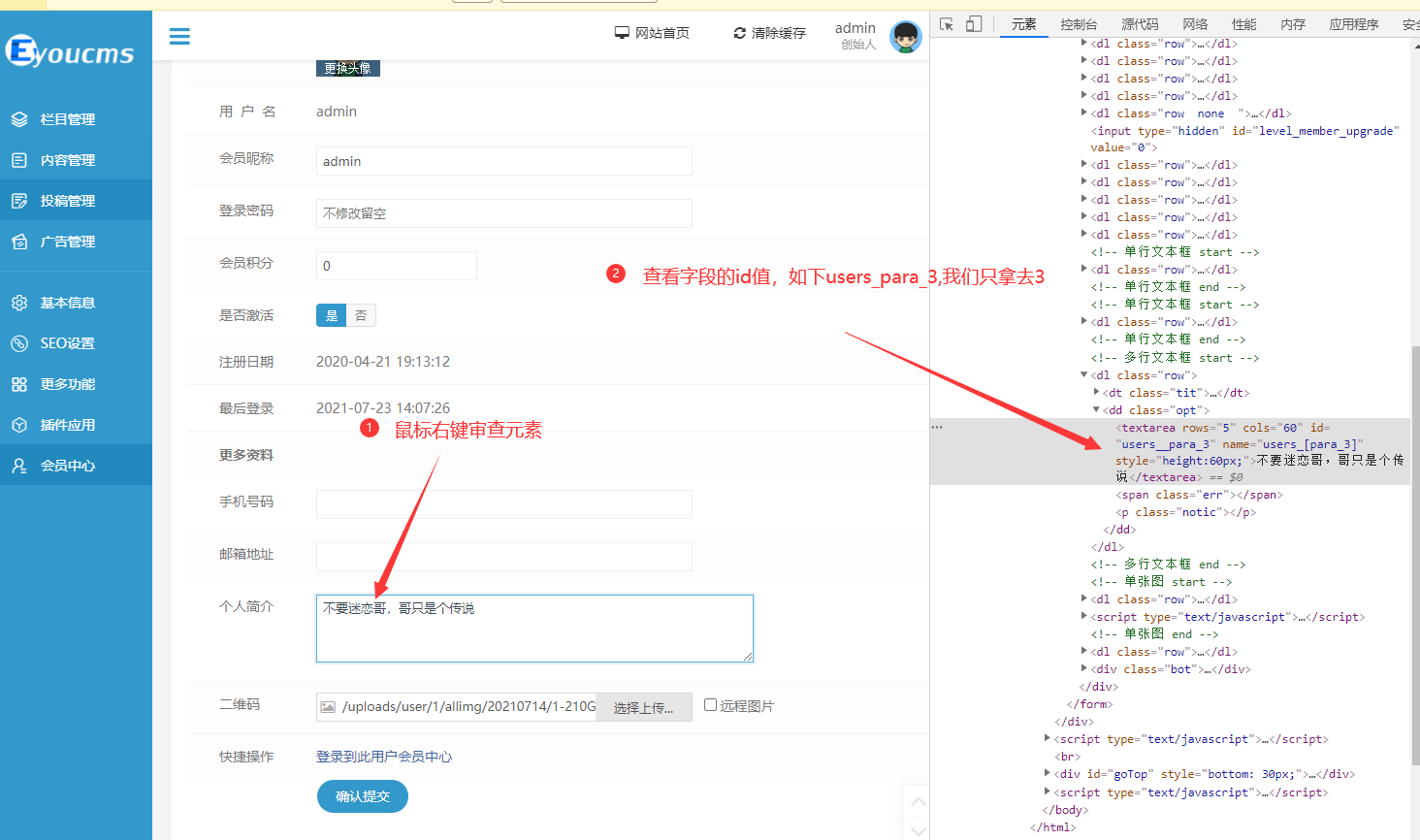Switch to the 网络 DevTools tab
Image resolution: width=1420 pixels, height=840 pixels.
point(1195,24)
